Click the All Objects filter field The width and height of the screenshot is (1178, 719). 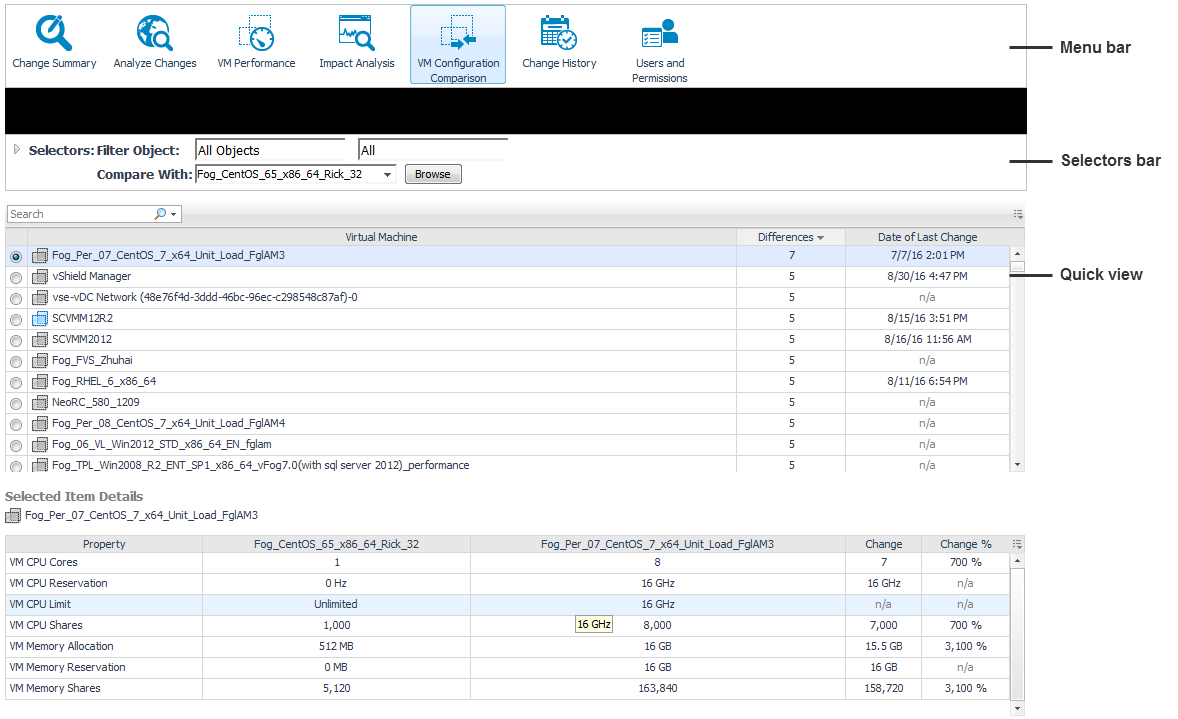pyautogui.click(x=269, y=150)
